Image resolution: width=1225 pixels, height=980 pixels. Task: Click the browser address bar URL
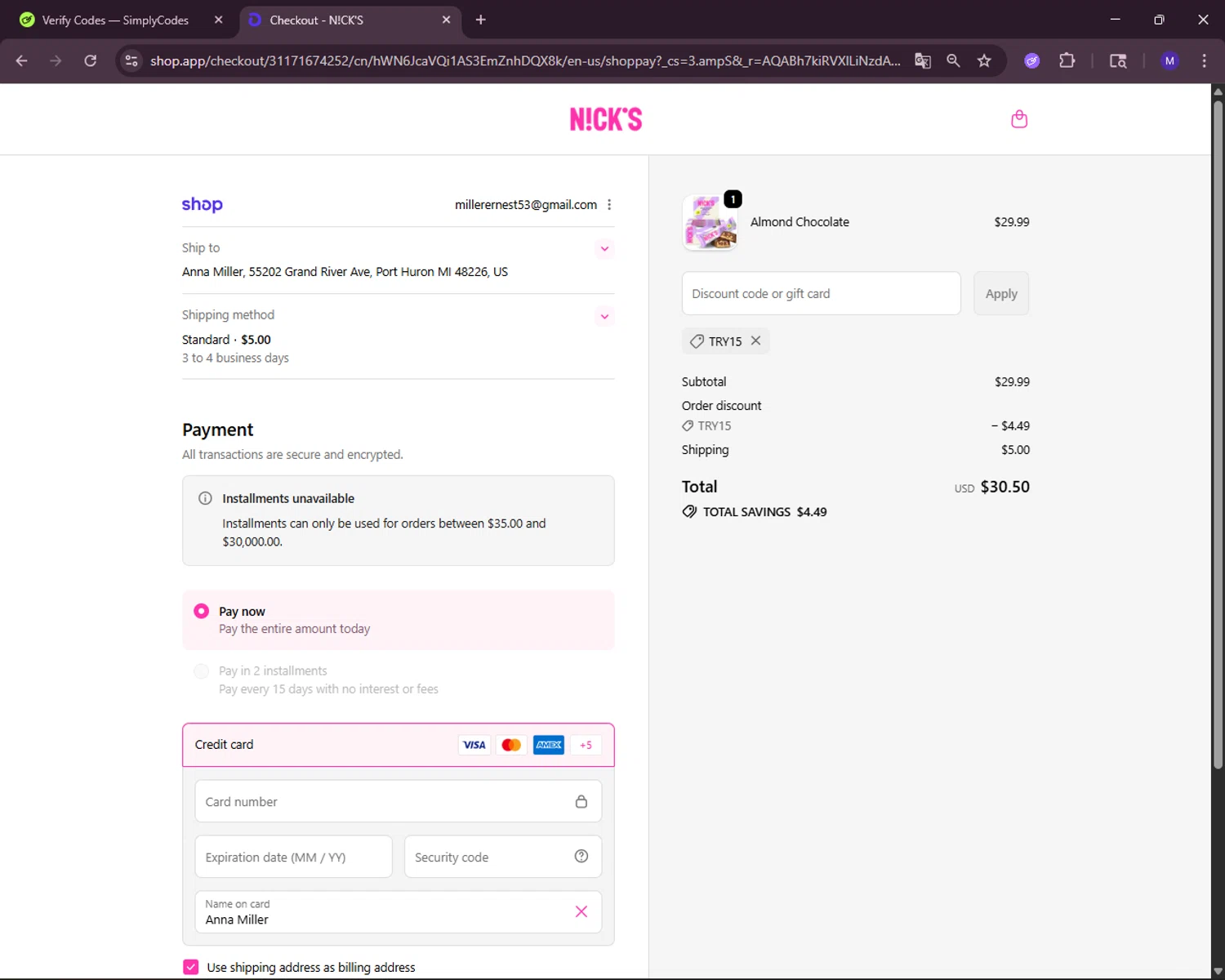pos(525,60)
